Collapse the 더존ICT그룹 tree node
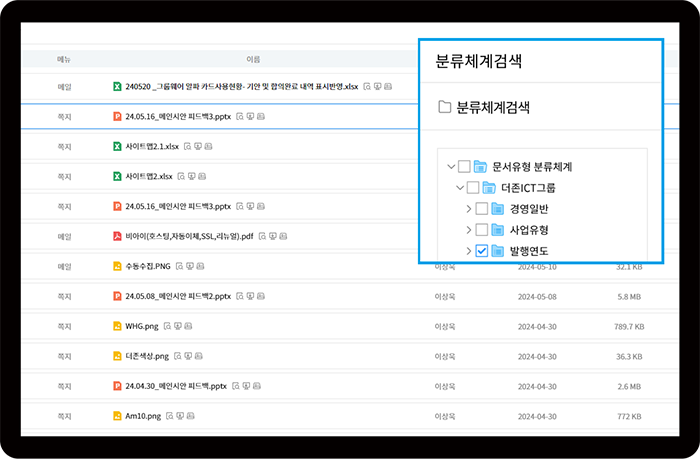This screenshot has height=459, width=700. [x=460, y=188]
